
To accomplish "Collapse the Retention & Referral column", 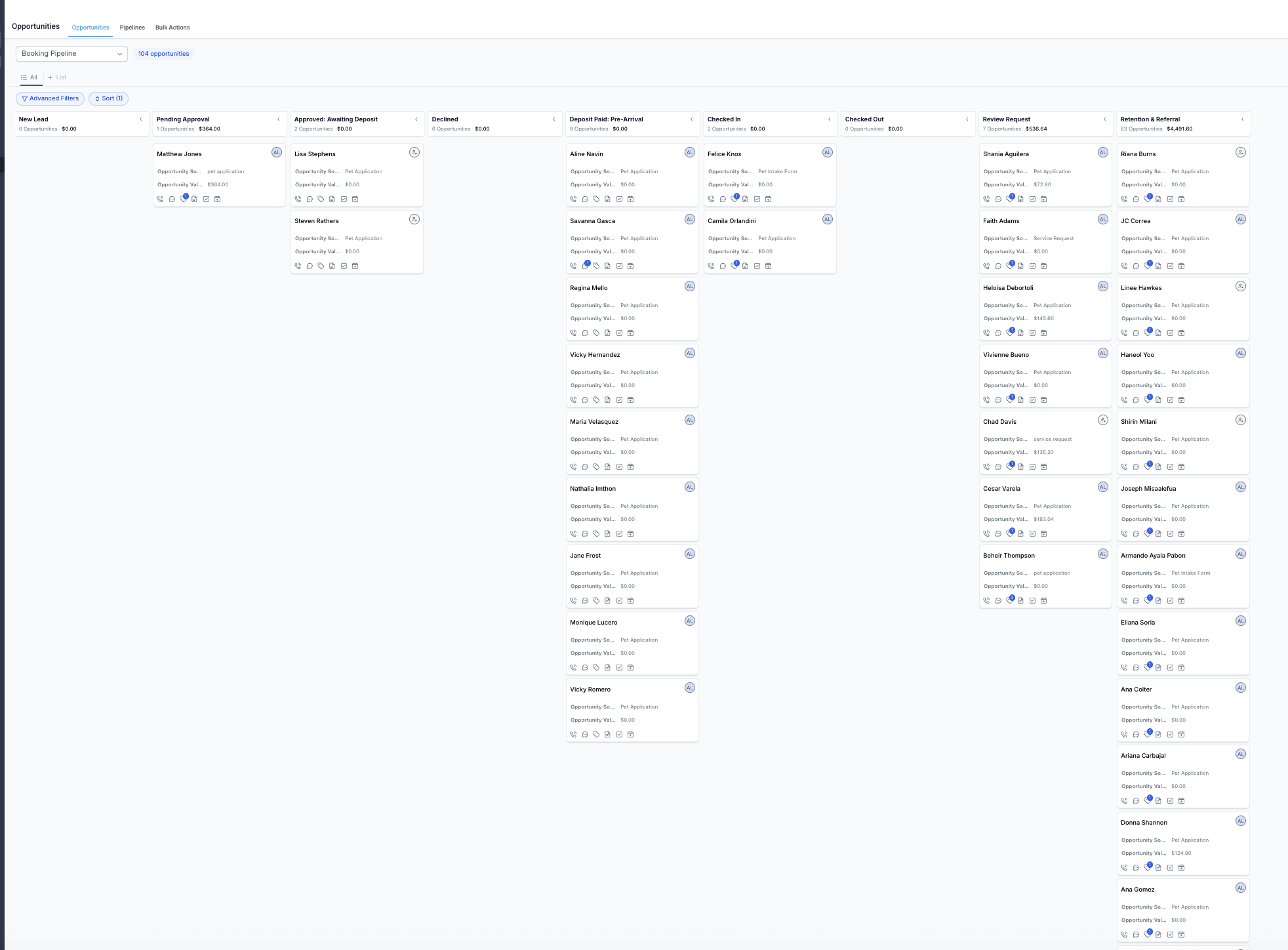I will point(1242,119).
